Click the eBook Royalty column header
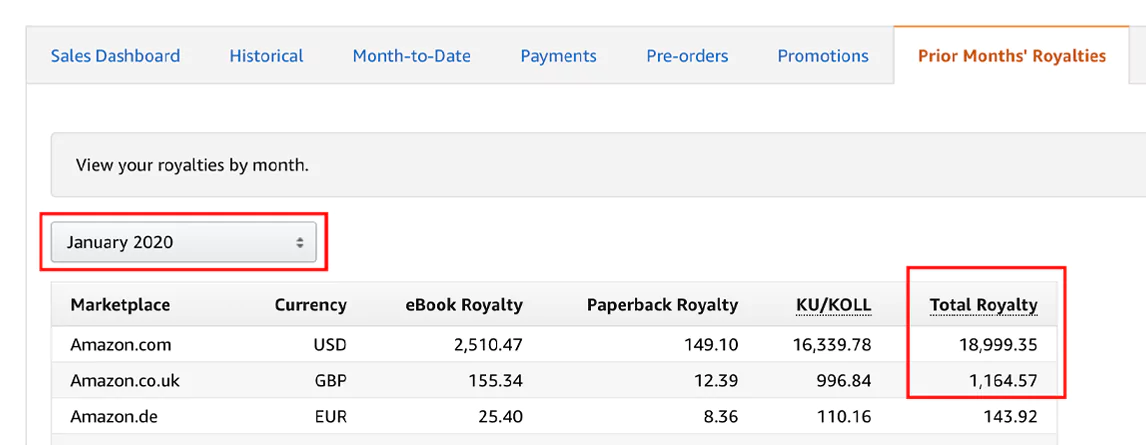Screen dimensions: 1146x445 (x=464, y=305)
